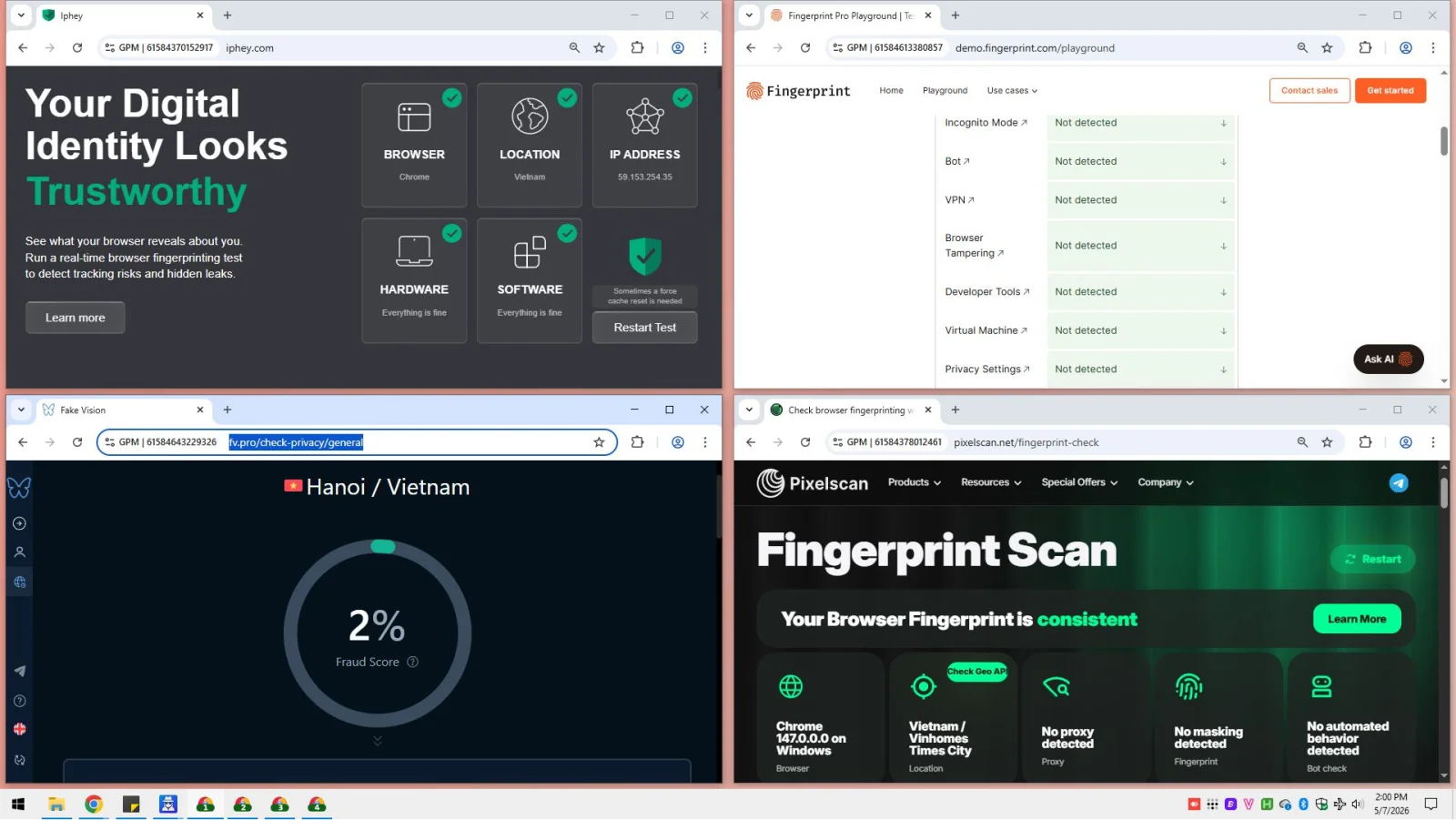Click the HARDWARE check card

(x=414, y=281)
